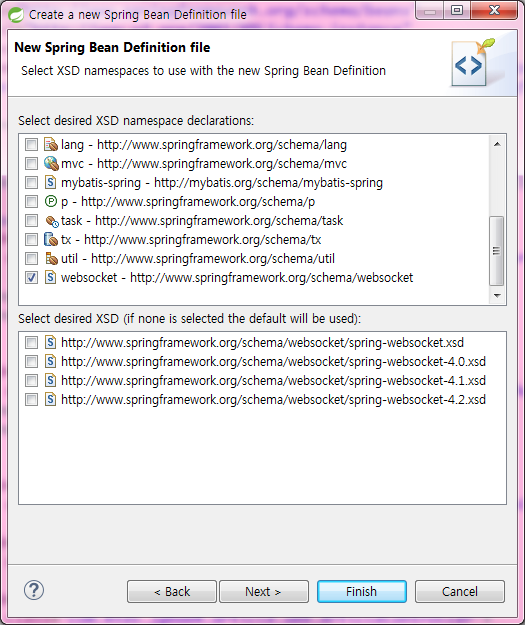The height and width of the screenshot is (625, 525).
Task: Enable the util namespace checkbox
Action: (x=31, y=259)
